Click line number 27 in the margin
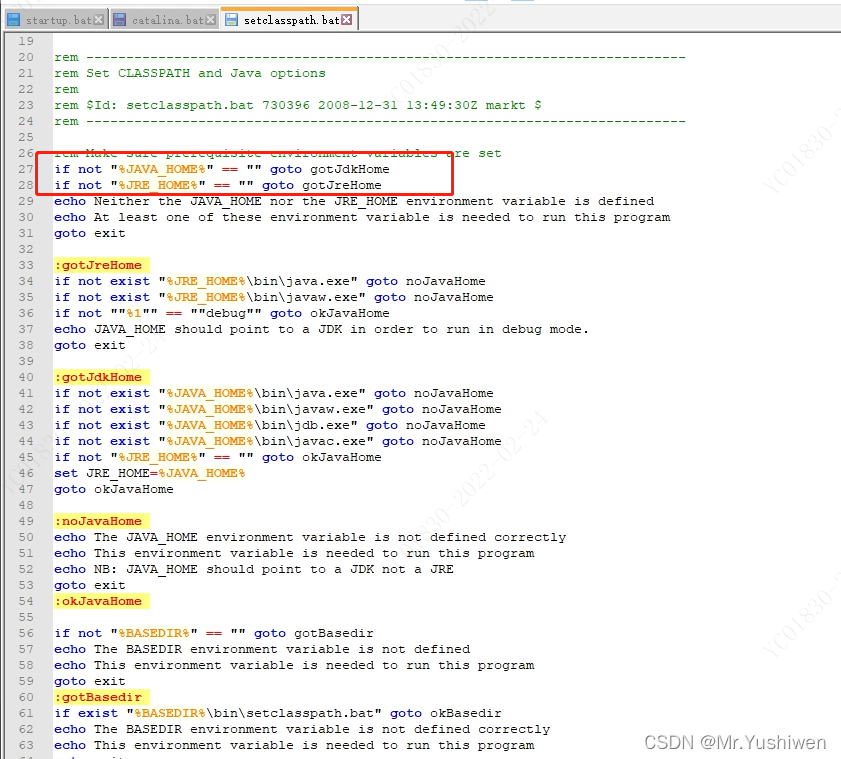Screen dimensions: 841x759 (26, 169)
